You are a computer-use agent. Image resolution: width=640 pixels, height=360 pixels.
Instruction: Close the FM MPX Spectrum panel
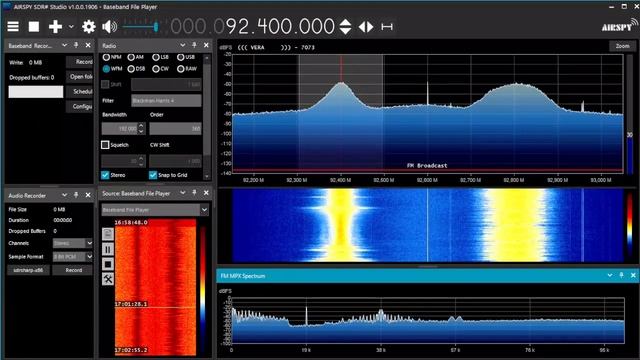[x=633, y=276]
